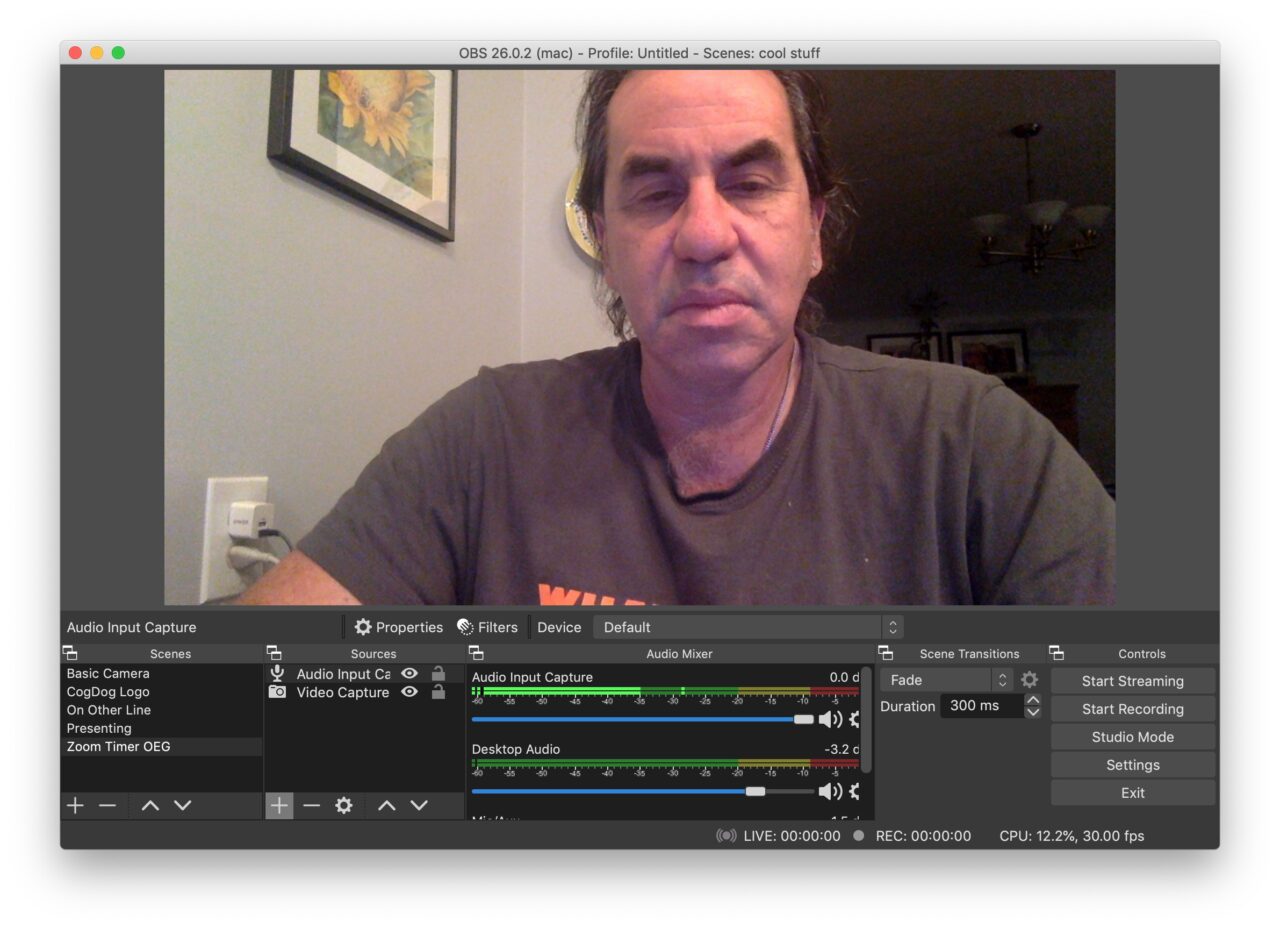Move the scene up in Scenes list
1280x929 pixels.
(150, 805)
